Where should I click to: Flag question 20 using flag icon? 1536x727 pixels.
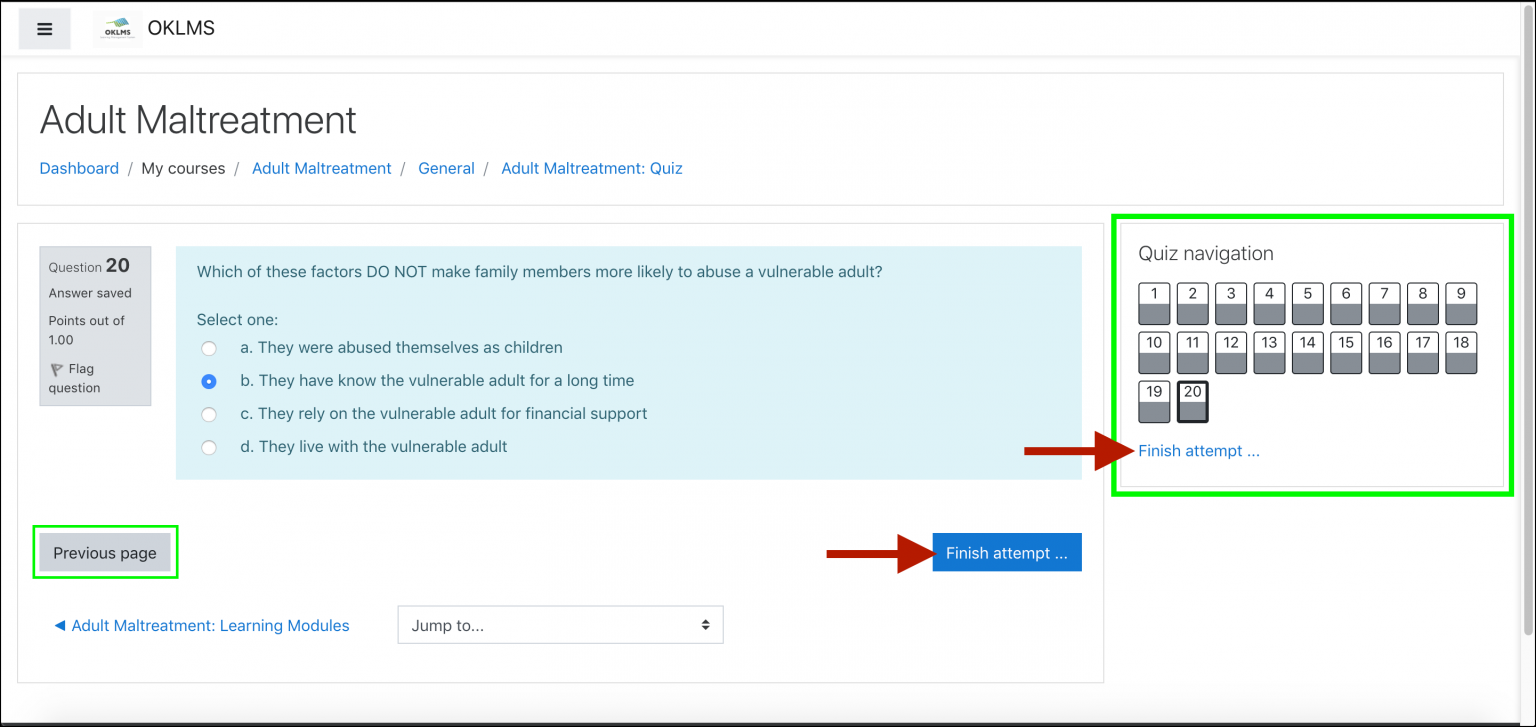click(x=57, y=370)
